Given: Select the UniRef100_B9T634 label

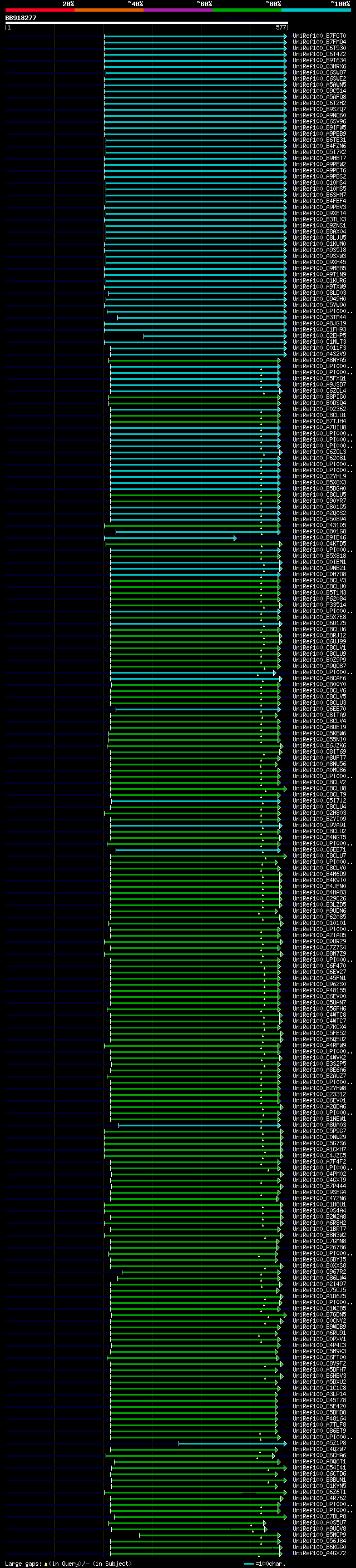Looking at the screenshot, I should pos(319,60).
